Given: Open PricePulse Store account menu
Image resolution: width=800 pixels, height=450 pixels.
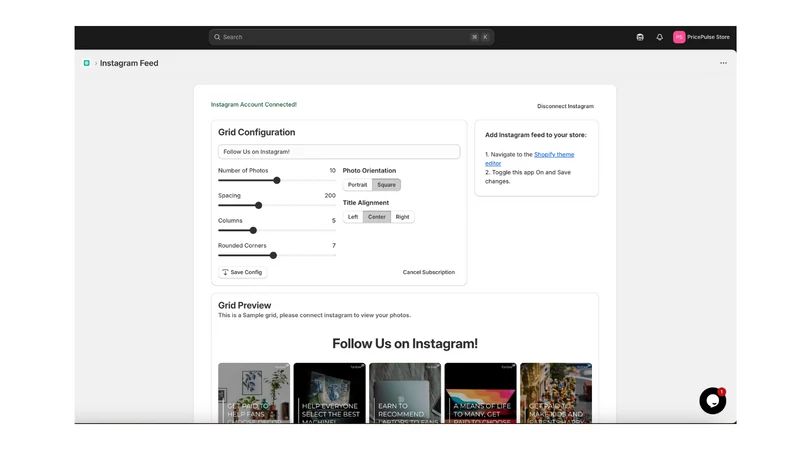Looking at the screenshot, I should (702, 37).
